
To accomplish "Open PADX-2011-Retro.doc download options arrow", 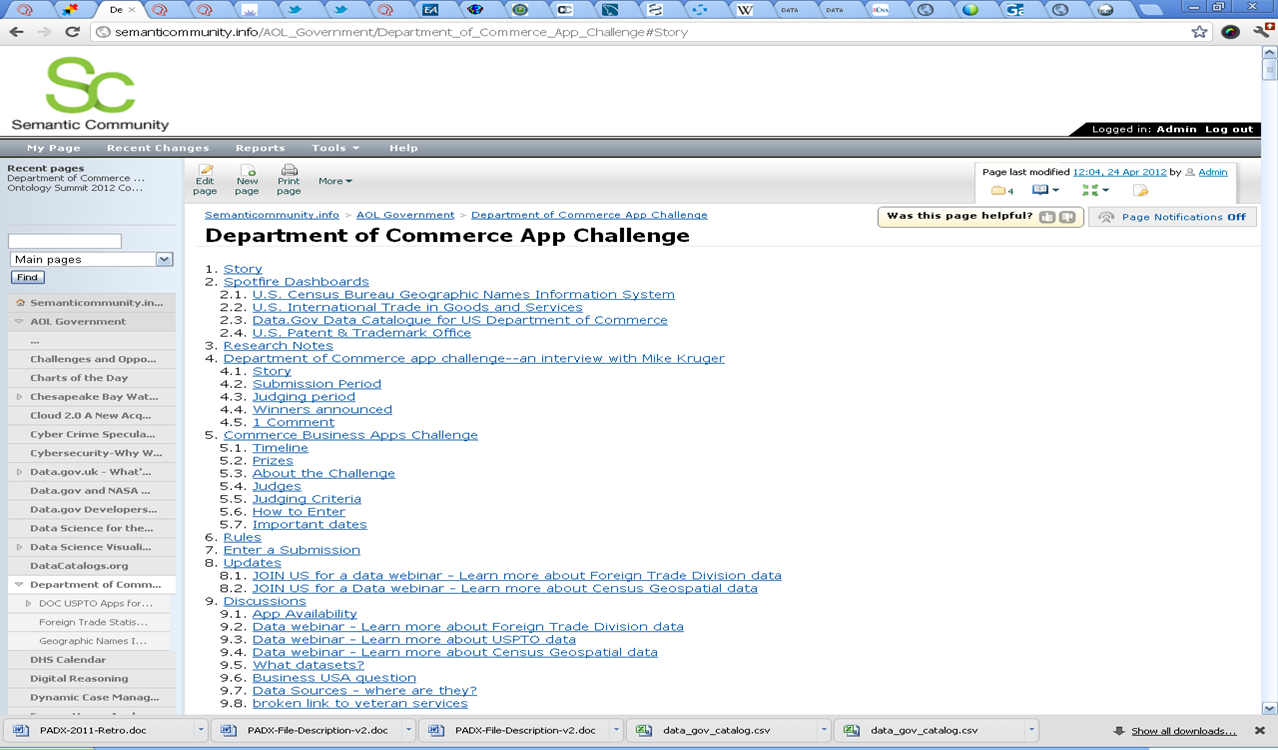I will (x=200, y=731).
